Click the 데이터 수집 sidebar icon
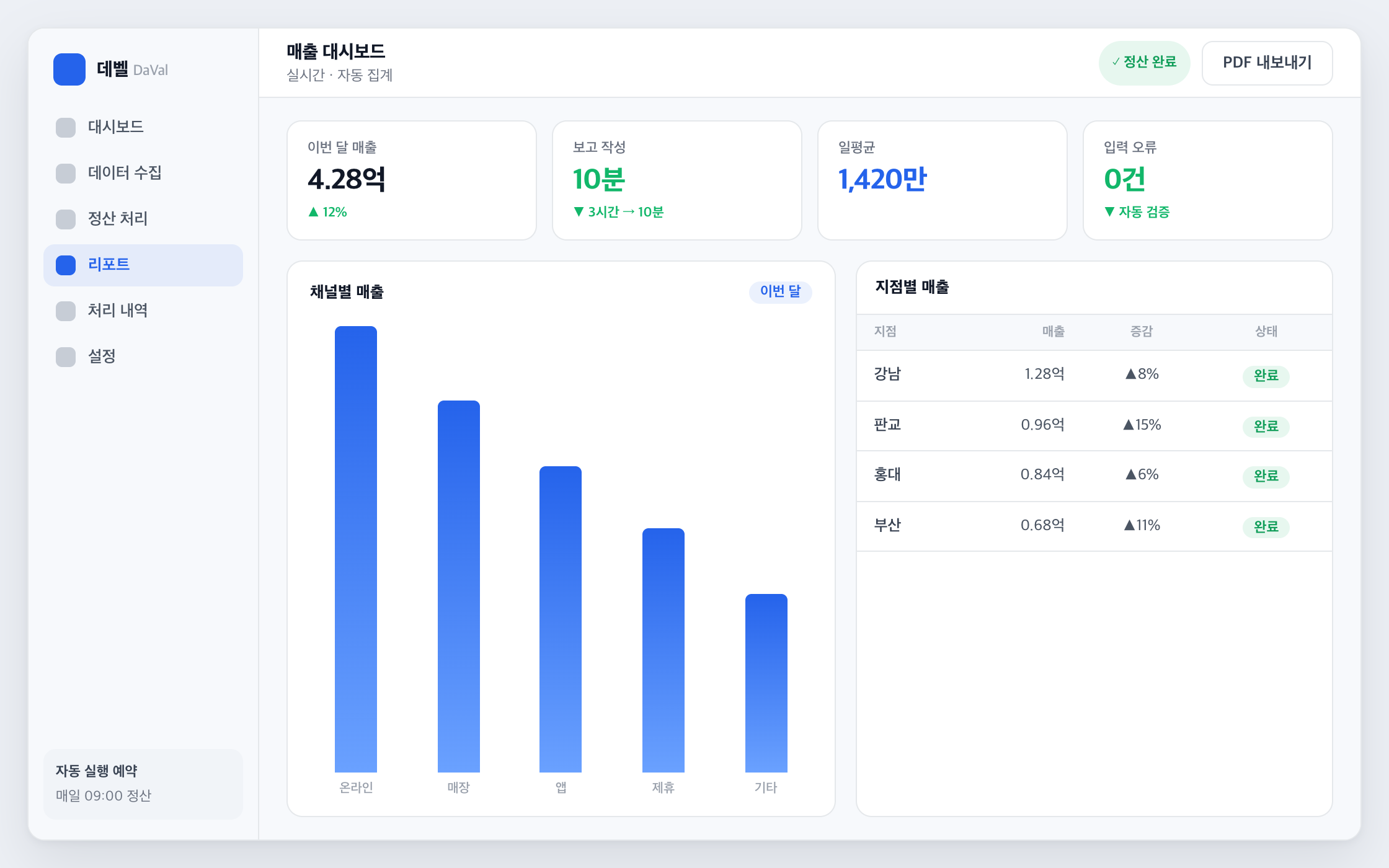The image size is (1389, 868). coord(66,173)
